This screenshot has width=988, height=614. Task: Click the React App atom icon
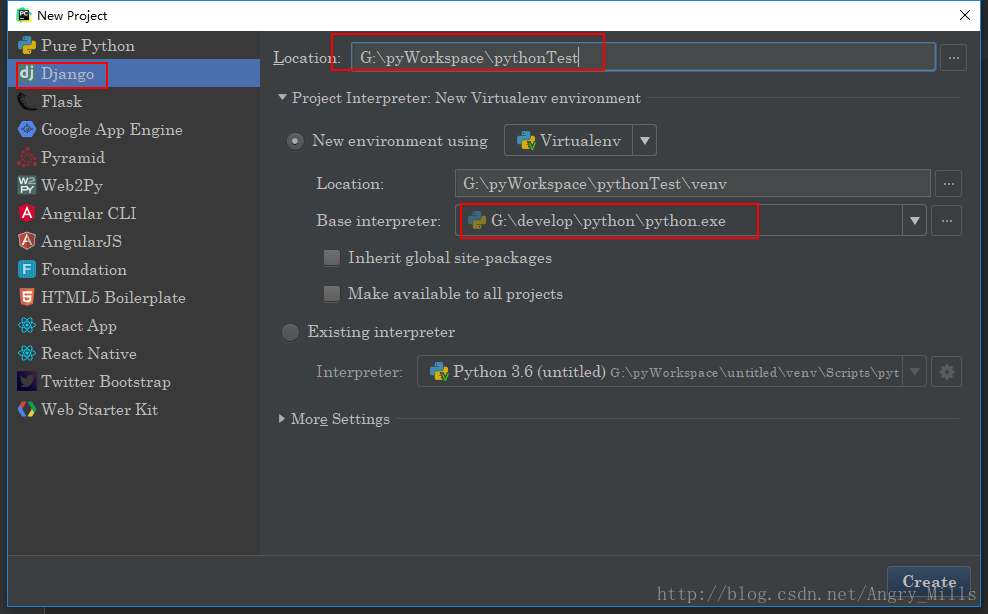(26, 325)
